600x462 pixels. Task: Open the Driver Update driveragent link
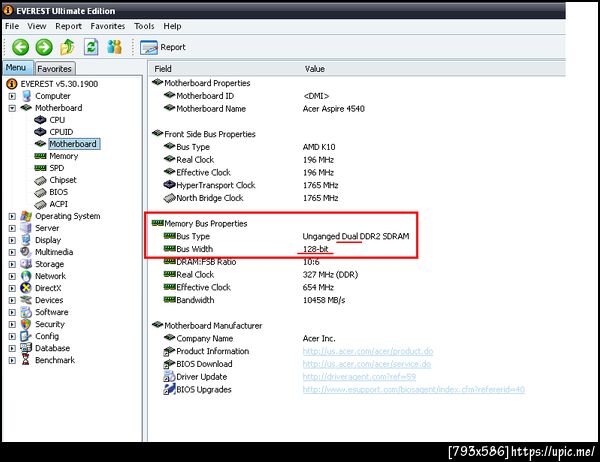tap(359, 377)
